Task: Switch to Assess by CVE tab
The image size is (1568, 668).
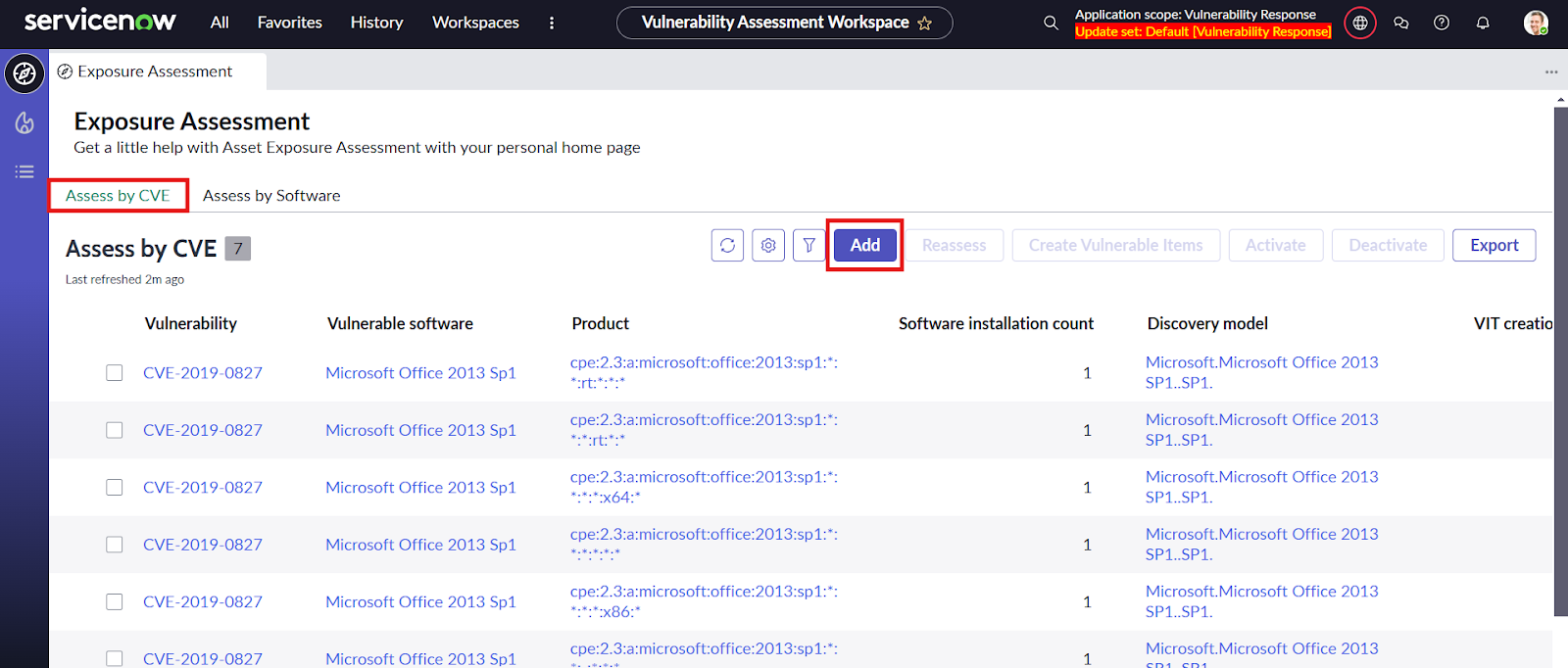Action: pos(118,196)
